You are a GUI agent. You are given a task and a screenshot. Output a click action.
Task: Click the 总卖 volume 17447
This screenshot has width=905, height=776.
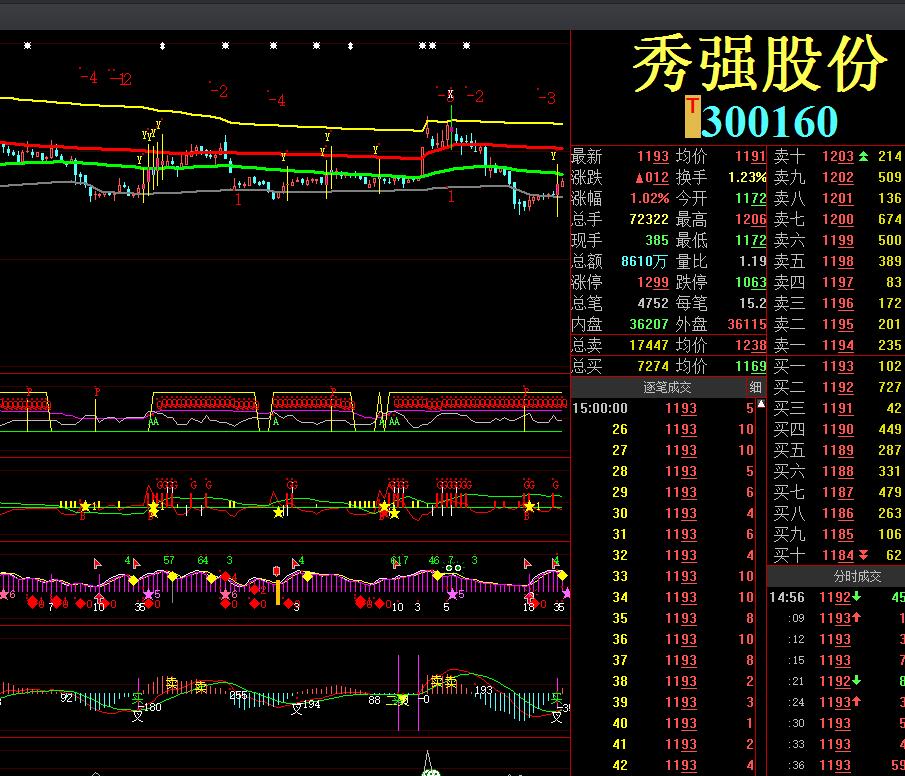pos(649,345)
